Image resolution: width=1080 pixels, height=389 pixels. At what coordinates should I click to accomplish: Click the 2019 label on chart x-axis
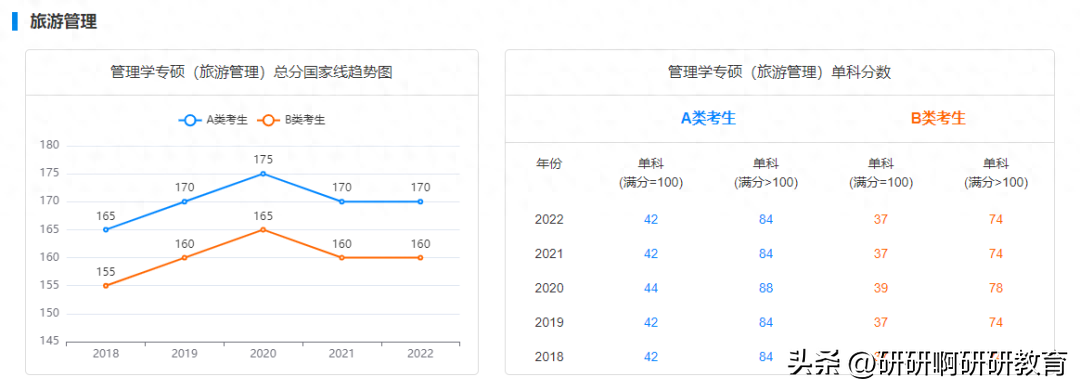pyautogui.click(x=185, y=353)
